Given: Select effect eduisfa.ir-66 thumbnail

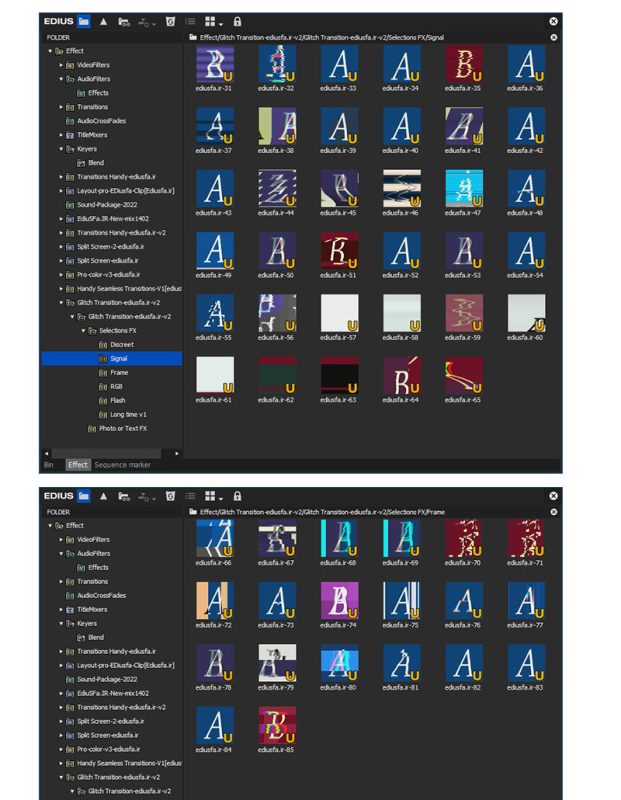Looking at the screenshot, I should [x=215, y=539].
